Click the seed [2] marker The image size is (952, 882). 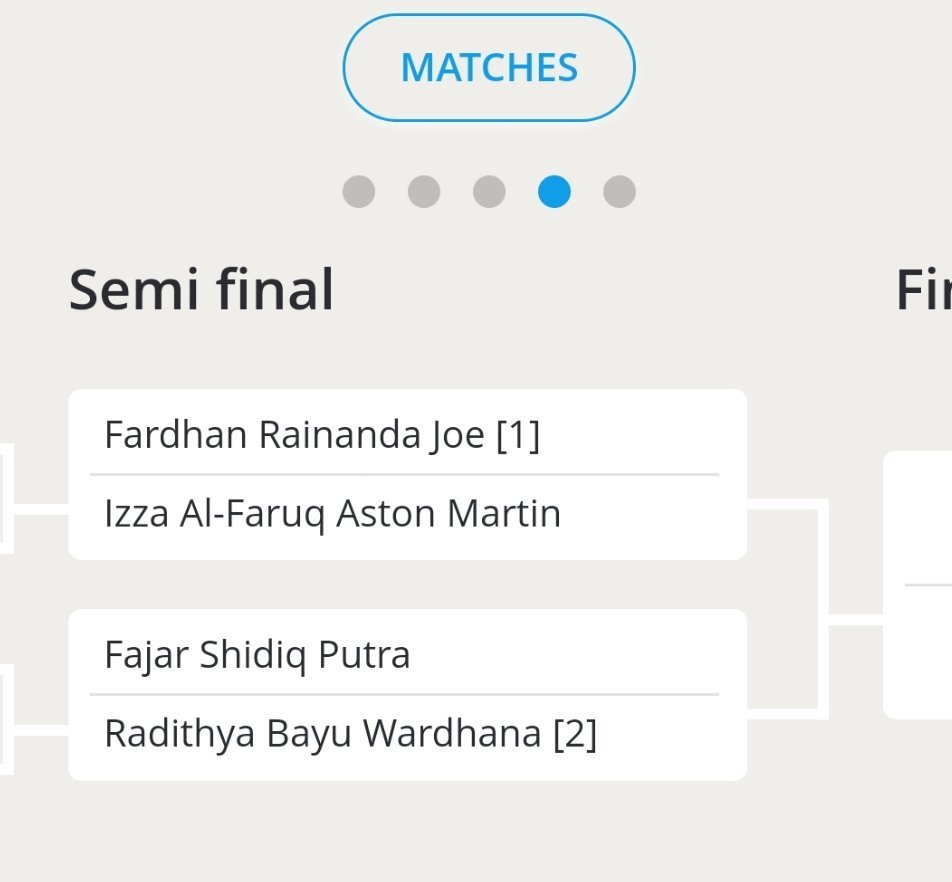point(575,734)
